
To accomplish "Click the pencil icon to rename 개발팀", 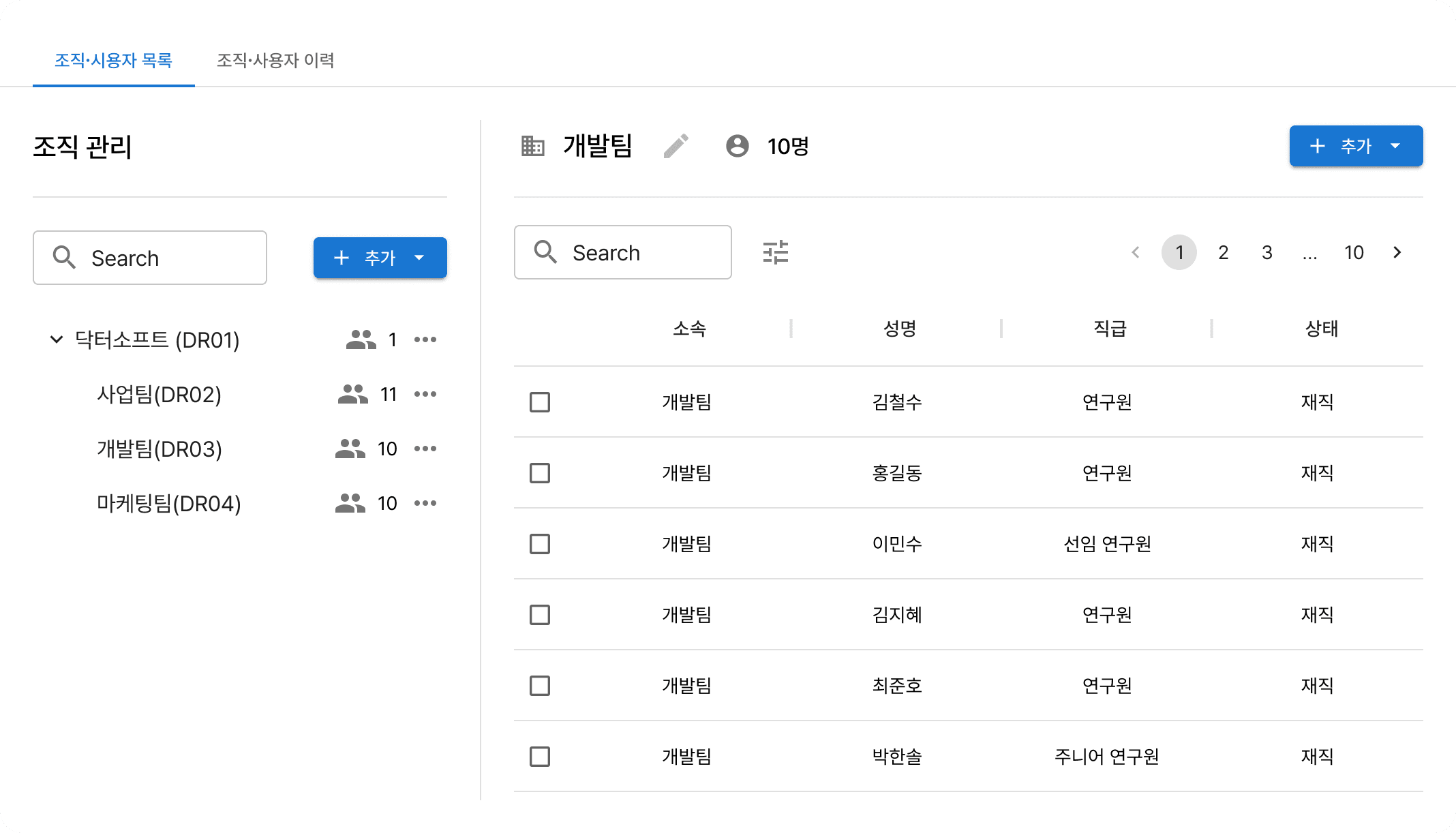I will pyautogui.click(x=676, y=146).
